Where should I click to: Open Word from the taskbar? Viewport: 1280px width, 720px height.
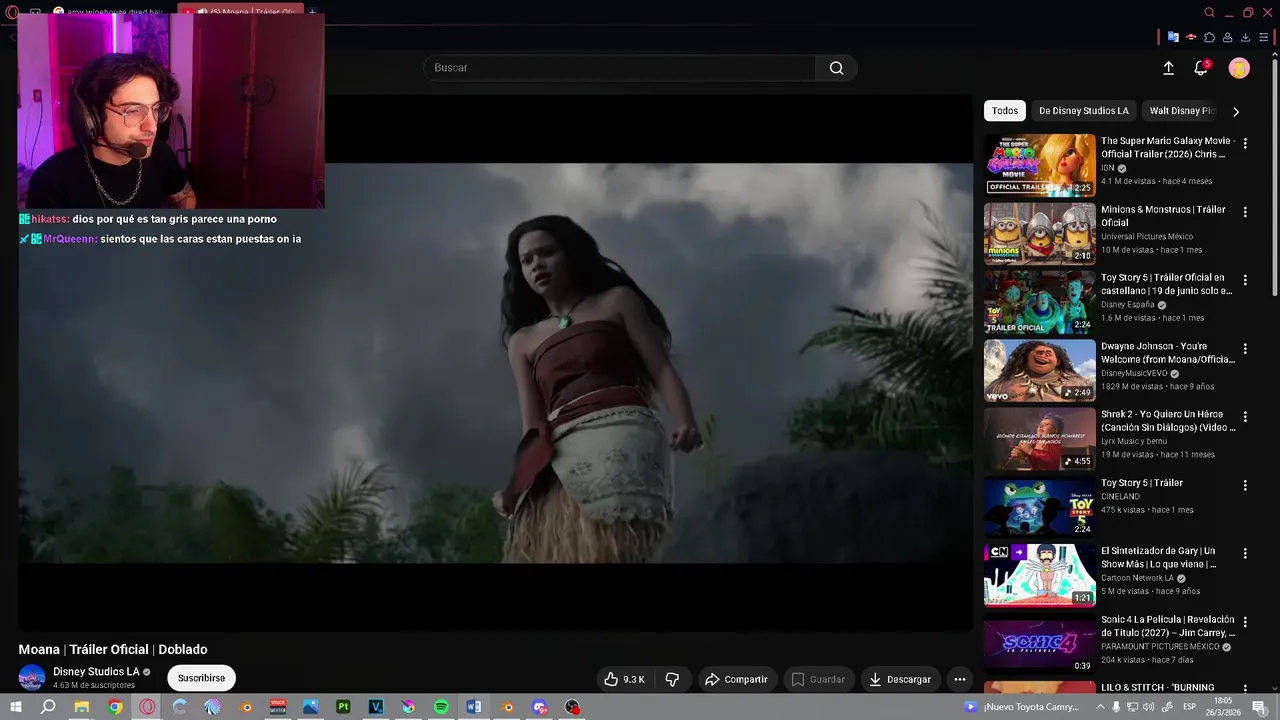pos(474,707)
